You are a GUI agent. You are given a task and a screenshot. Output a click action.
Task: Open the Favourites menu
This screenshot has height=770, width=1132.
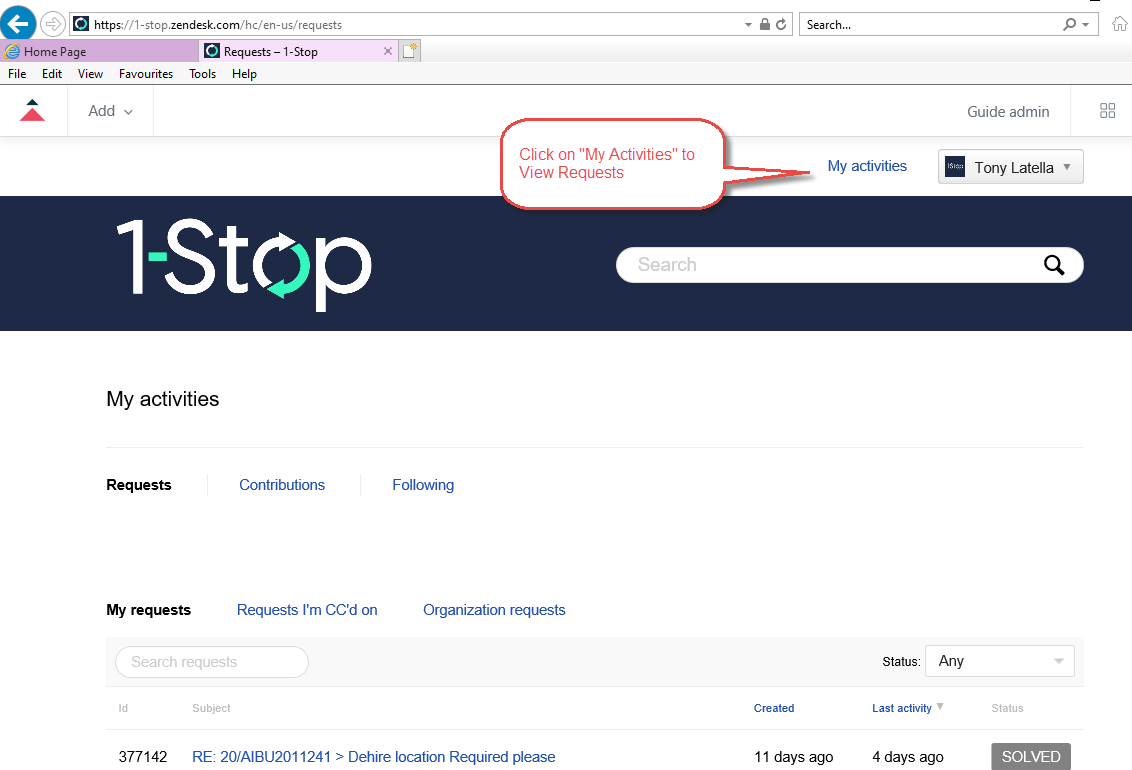145,73
